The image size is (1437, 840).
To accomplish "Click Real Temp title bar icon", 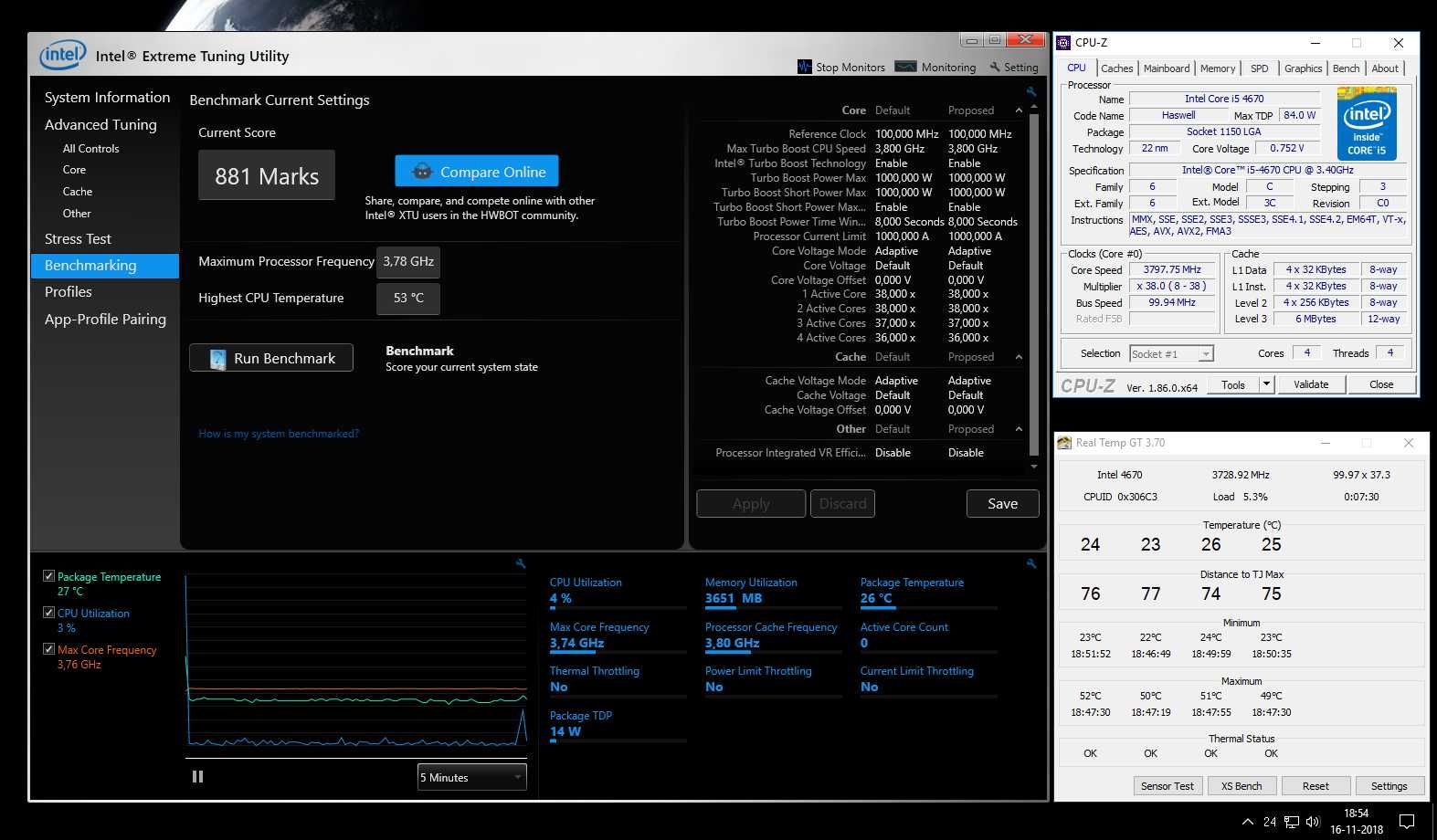I will pos(1064,443).
